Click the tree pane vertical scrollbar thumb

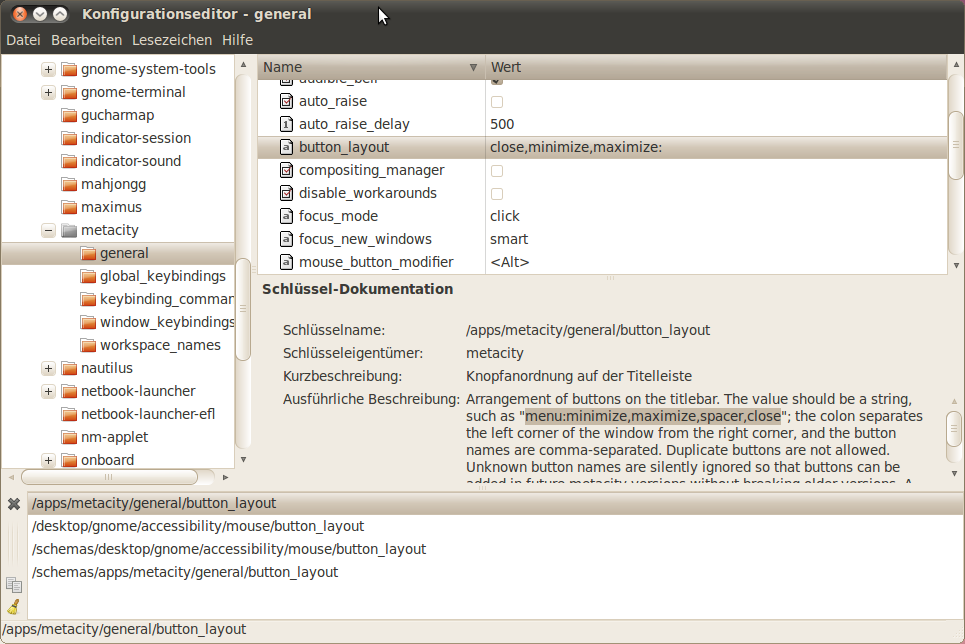tap(243, 309)
